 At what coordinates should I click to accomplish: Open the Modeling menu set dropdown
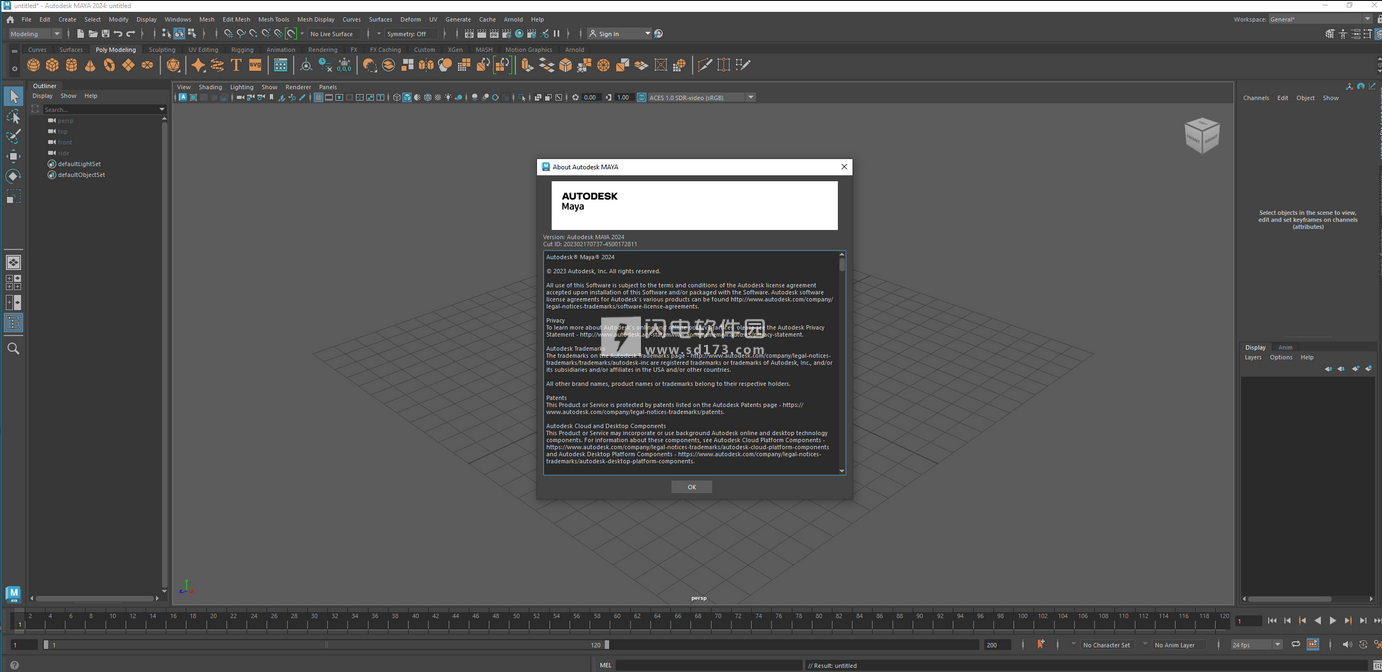pos(35,34)
